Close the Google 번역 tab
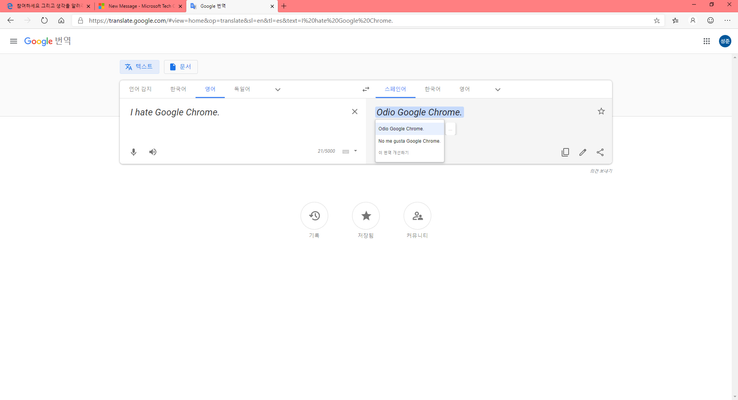This screenshot has width=738, height=400. coord(272,7)
